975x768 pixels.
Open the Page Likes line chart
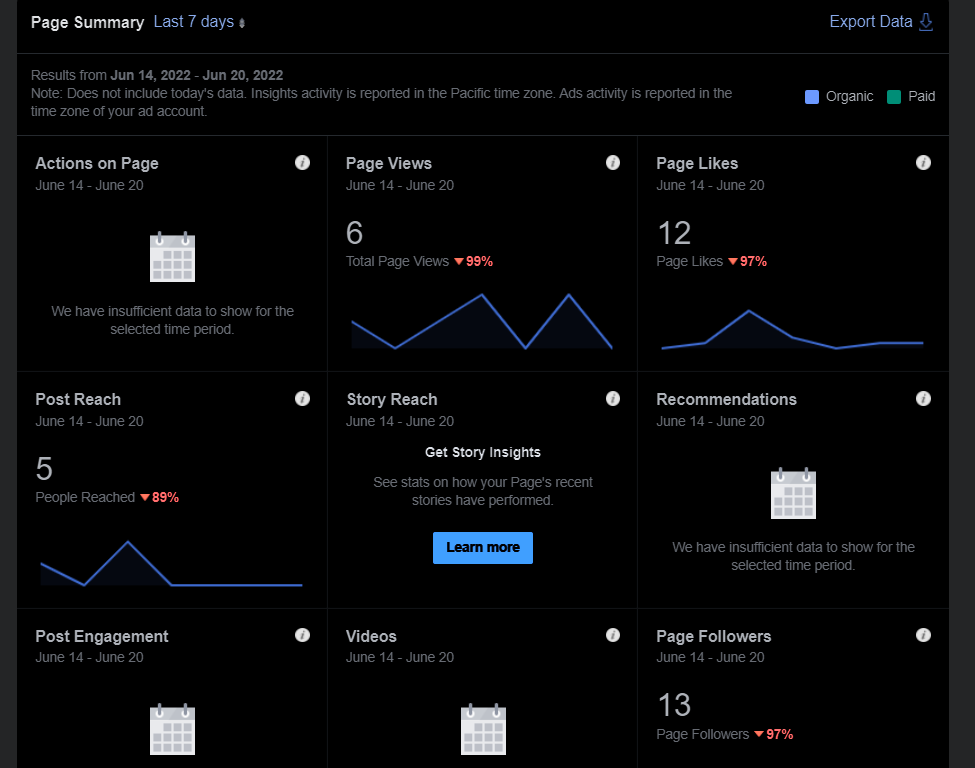point(792,329)
